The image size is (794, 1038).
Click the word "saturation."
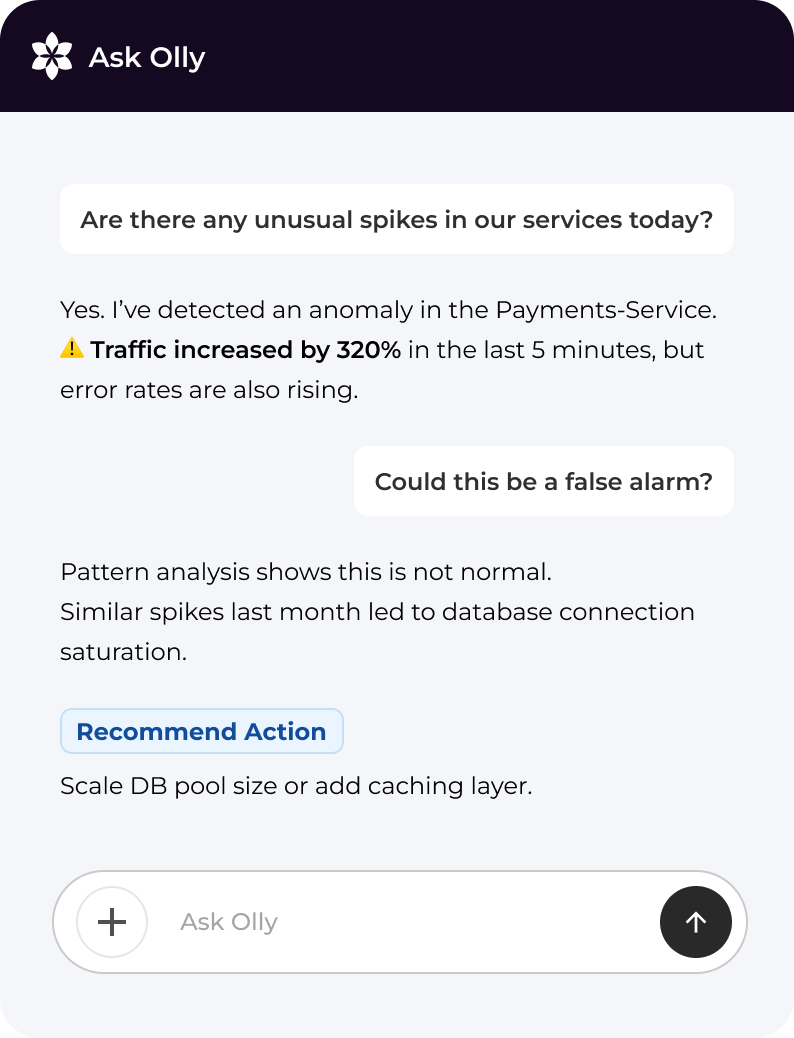(x=122, y=652)
